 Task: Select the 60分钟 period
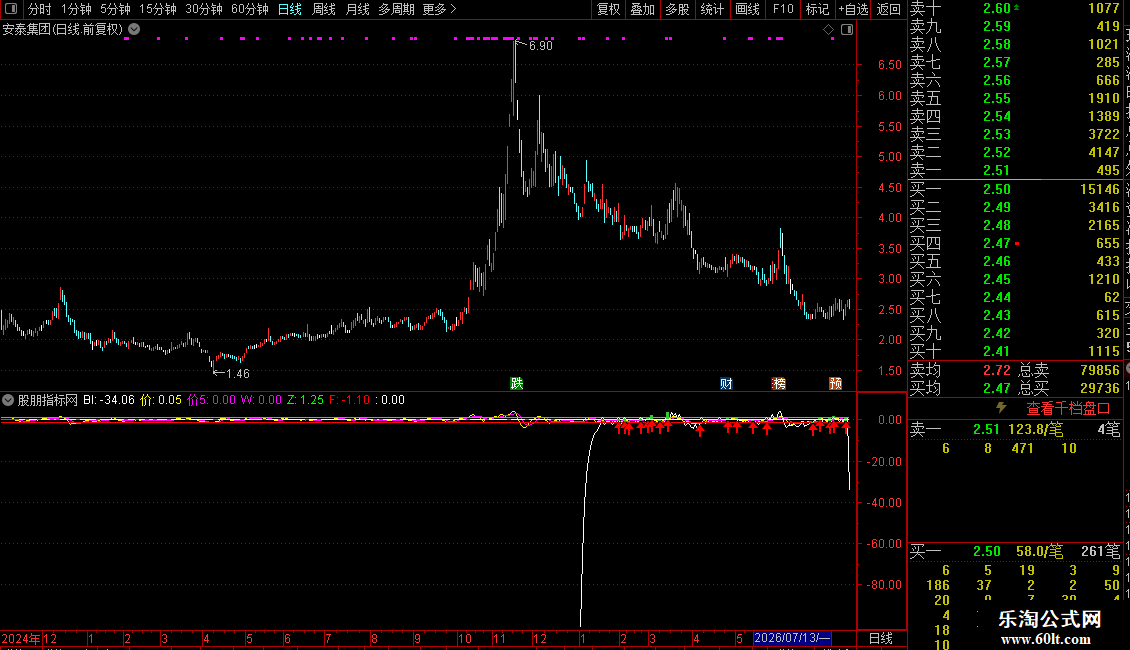pos(250,9)
